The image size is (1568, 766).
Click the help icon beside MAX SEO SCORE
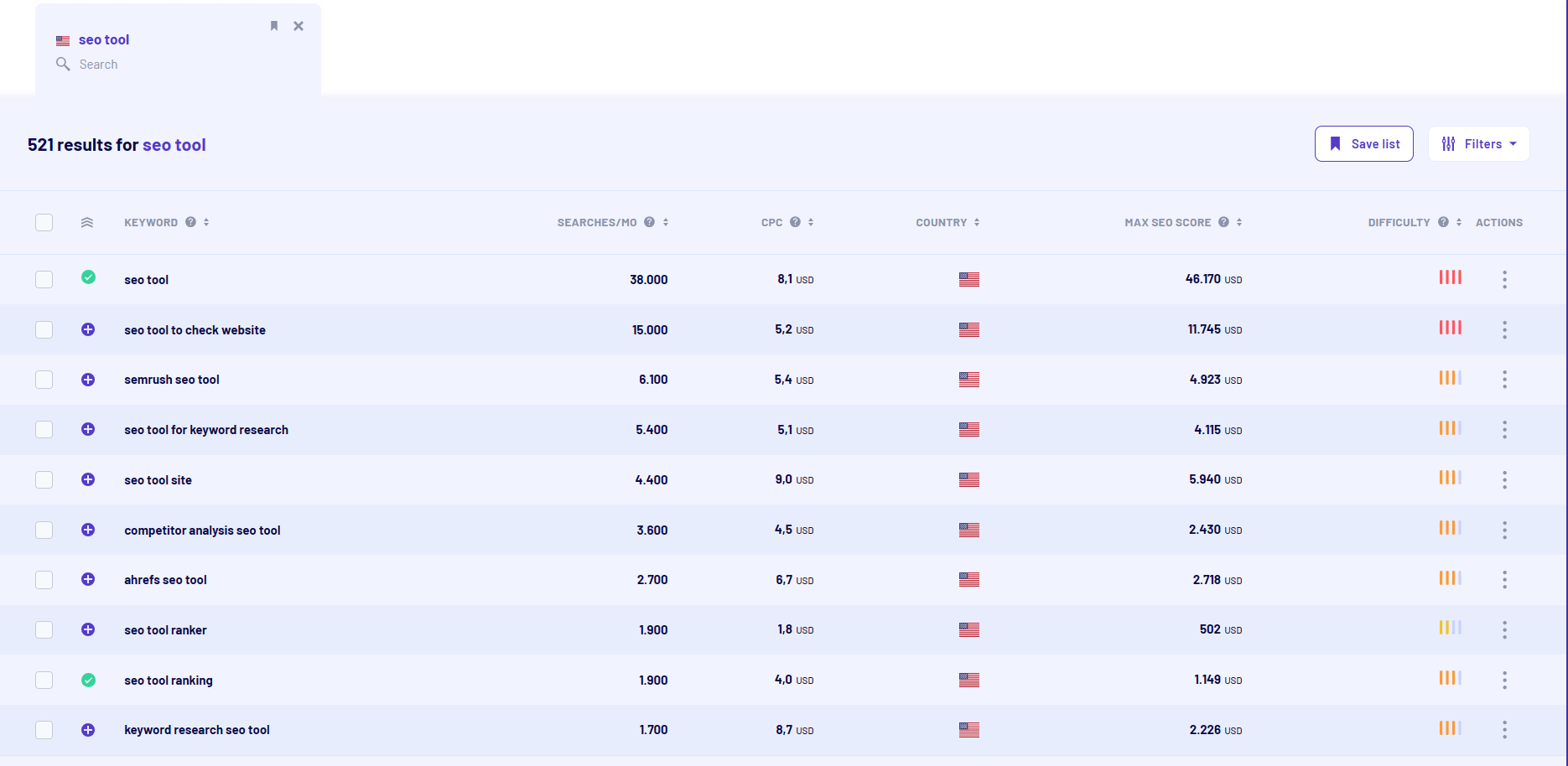click(x=1225, y=221)
